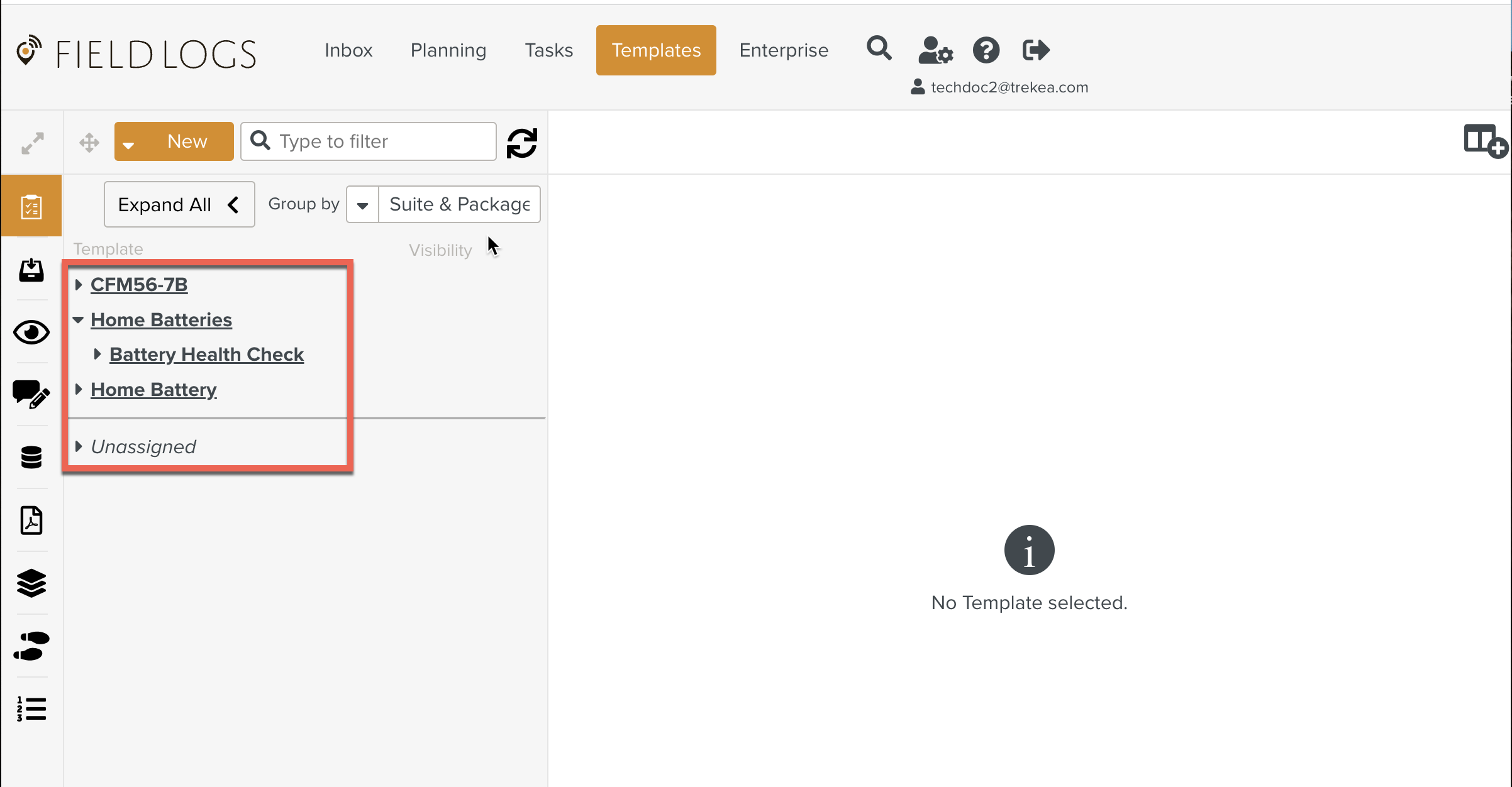Expand the CFM56-7B tree node
Viewport: 1512px width, 787px height.
point(79,285)
